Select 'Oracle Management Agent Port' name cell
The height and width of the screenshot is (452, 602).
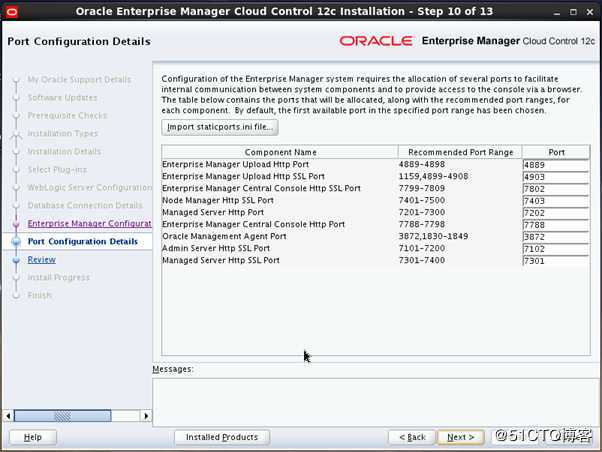(224, 236)
